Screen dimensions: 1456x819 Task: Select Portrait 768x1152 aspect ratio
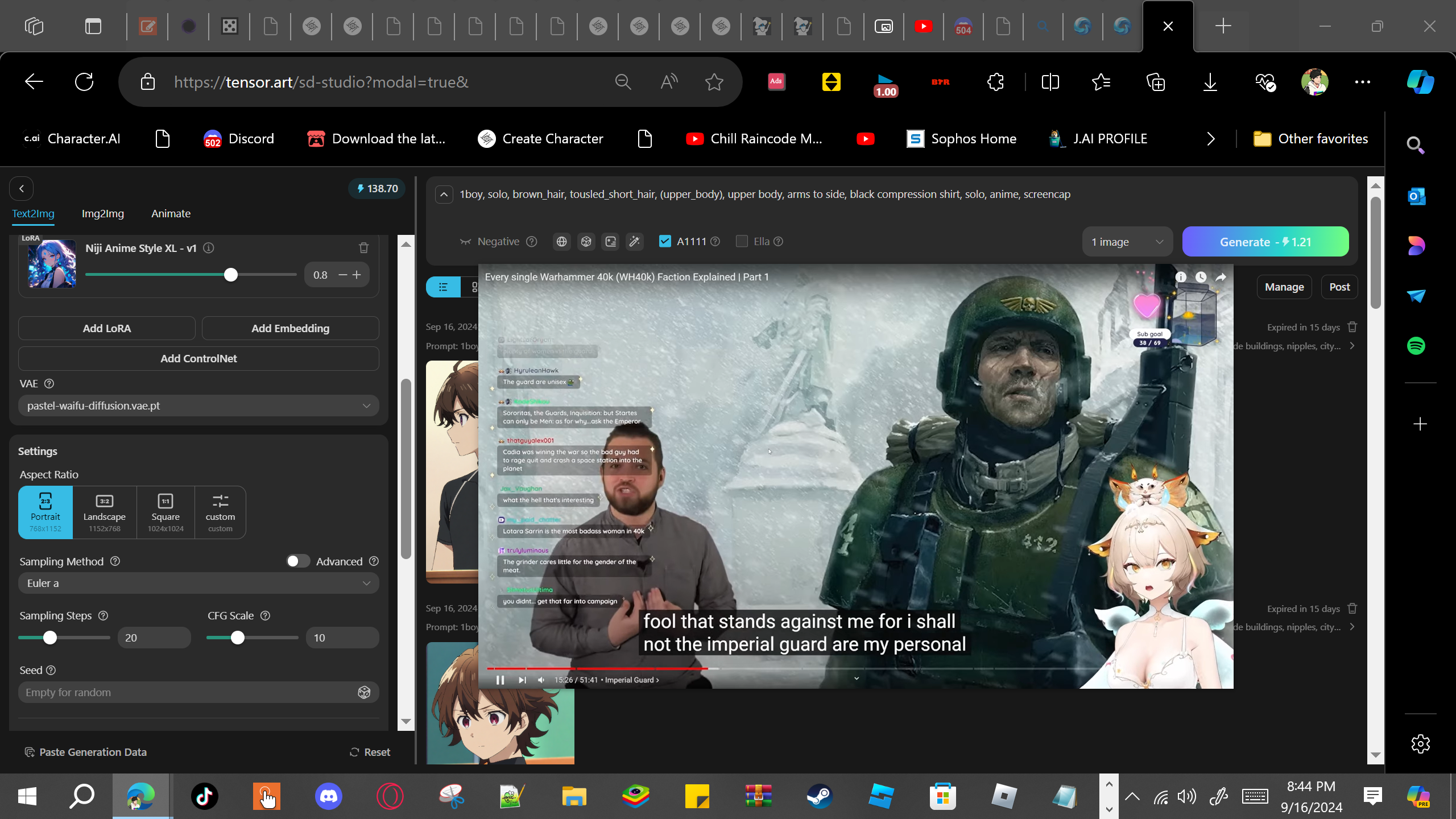point(45,512)
